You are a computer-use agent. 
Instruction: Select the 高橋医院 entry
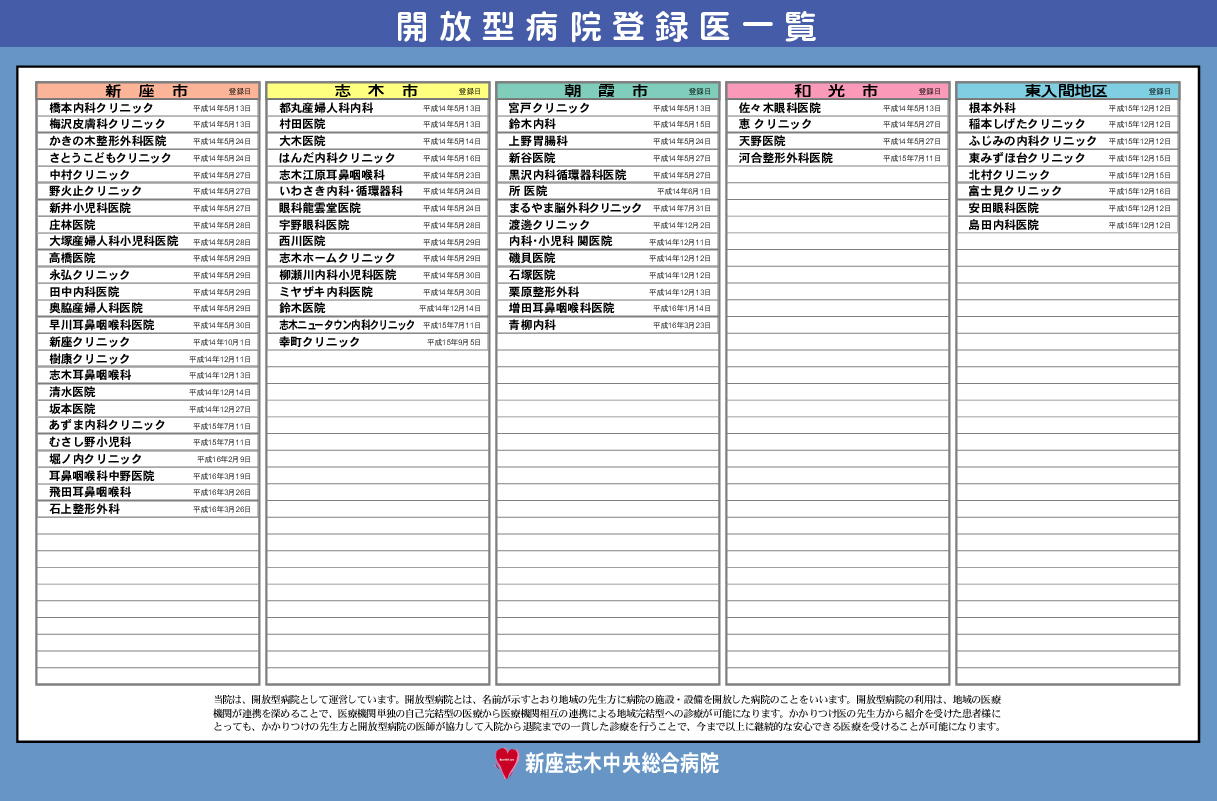[x=147, y=258]
